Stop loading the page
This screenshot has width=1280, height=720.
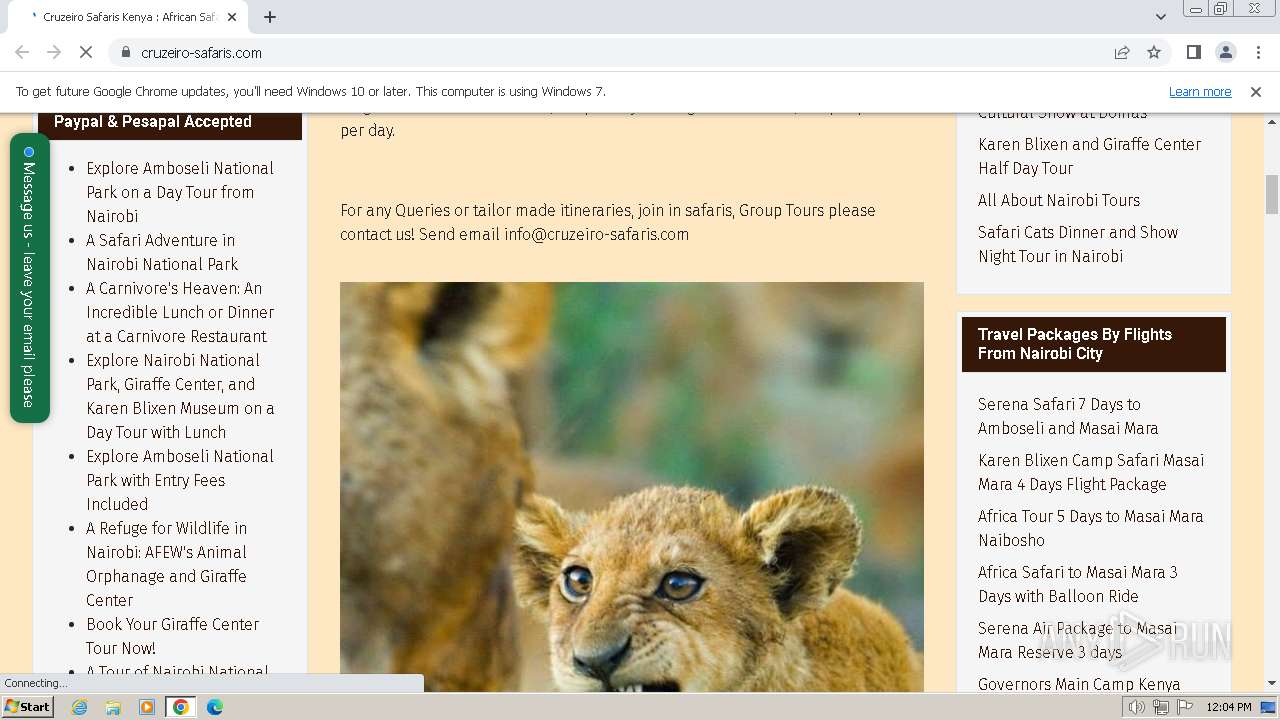[x=86, y=52]
